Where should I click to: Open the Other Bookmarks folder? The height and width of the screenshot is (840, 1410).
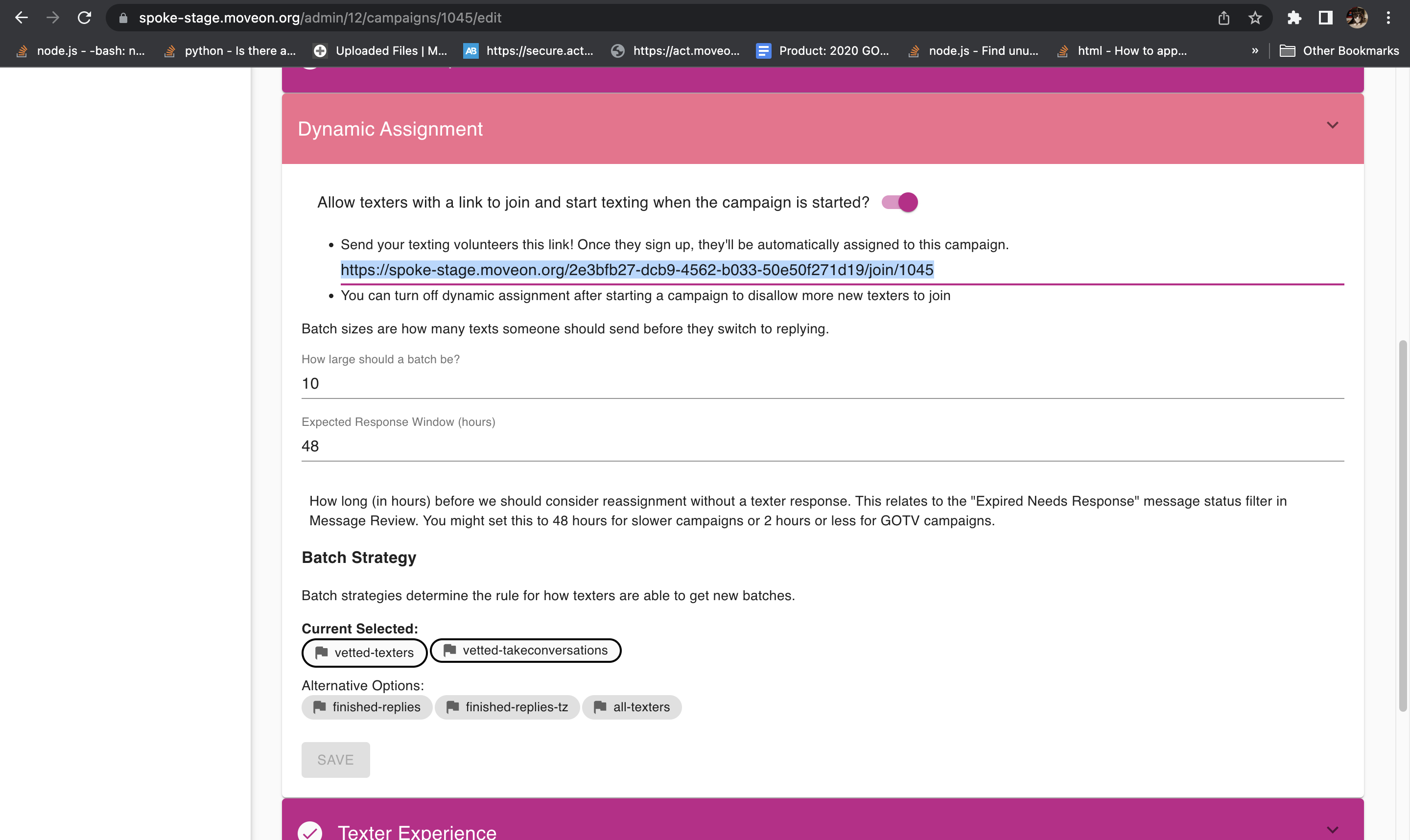tap(1339, 51)
